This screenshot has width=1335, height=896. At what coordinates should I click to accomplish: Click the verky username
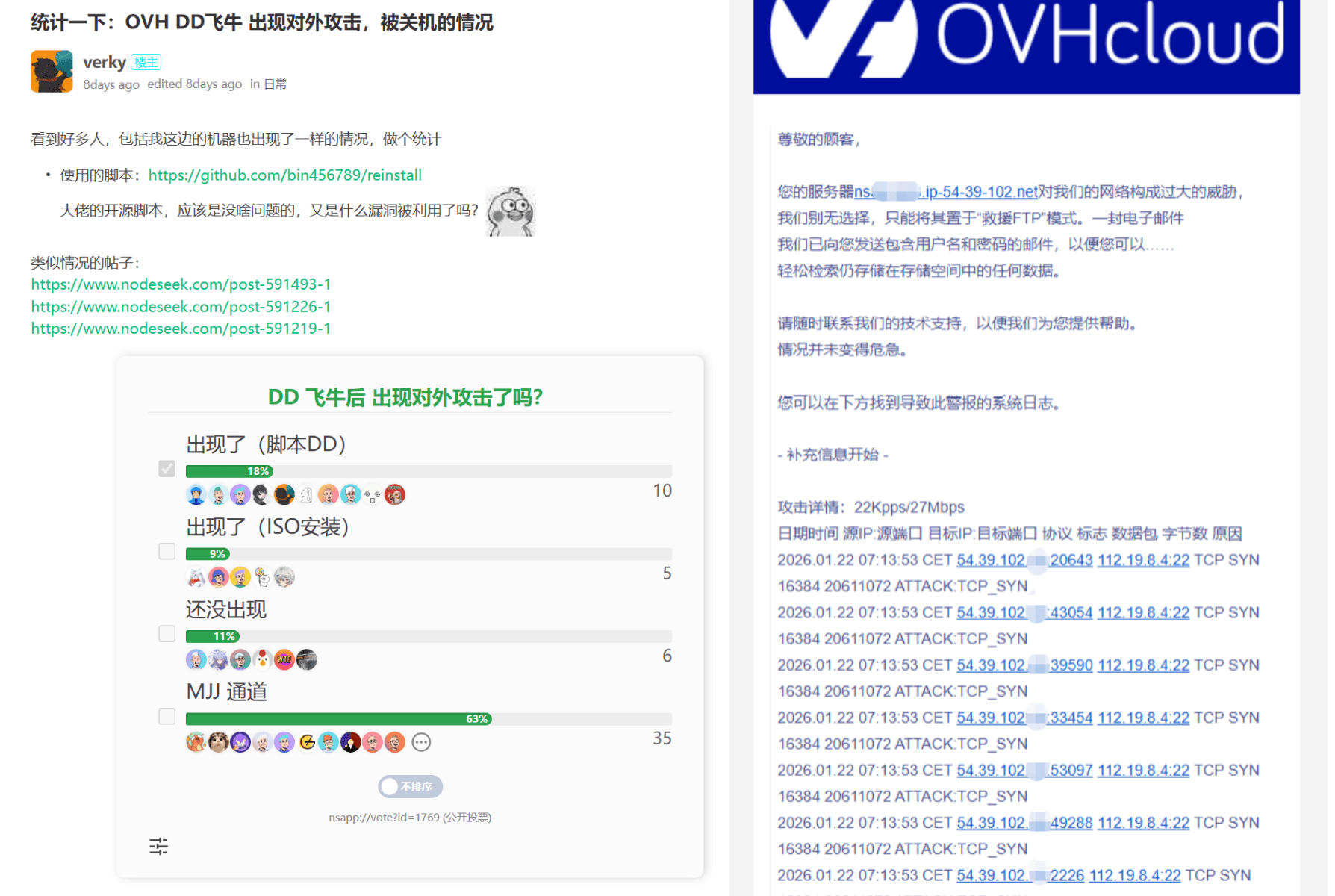(105, 62)
